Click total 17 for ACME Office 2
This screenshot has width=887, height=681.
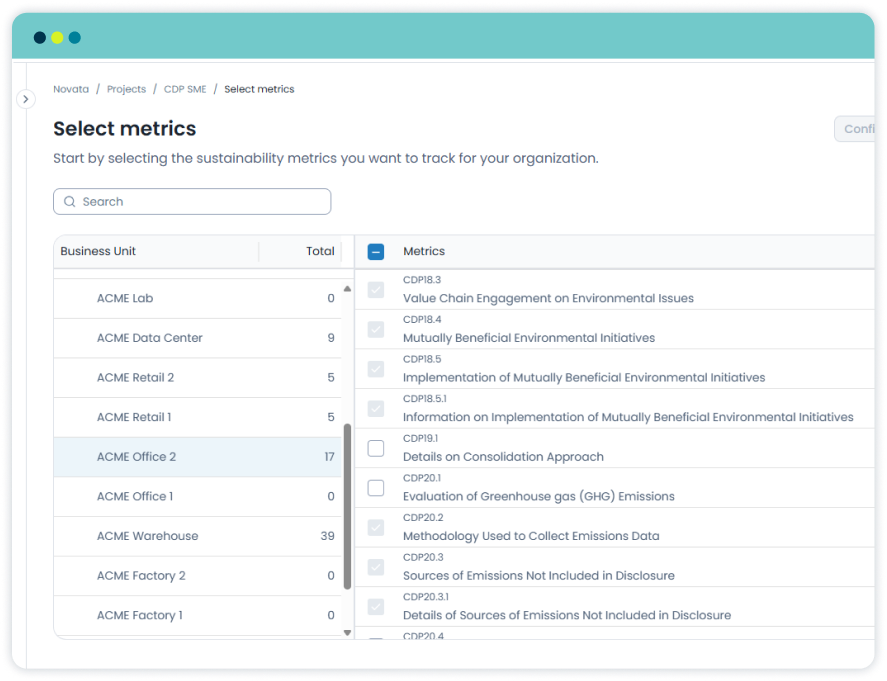[x=329, y=457]
